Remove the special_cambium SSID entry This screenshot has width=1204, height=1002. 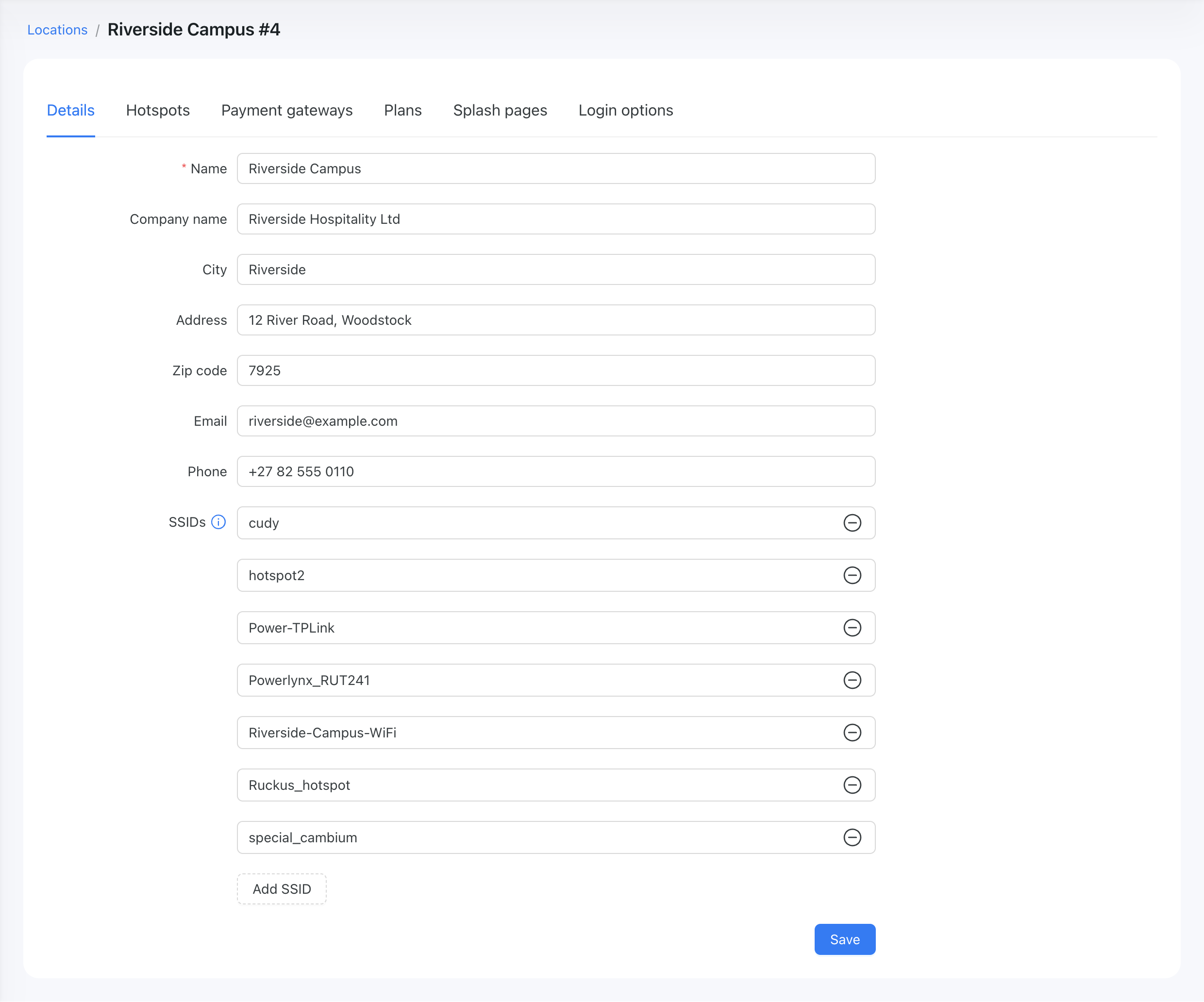tap(852, 837)
